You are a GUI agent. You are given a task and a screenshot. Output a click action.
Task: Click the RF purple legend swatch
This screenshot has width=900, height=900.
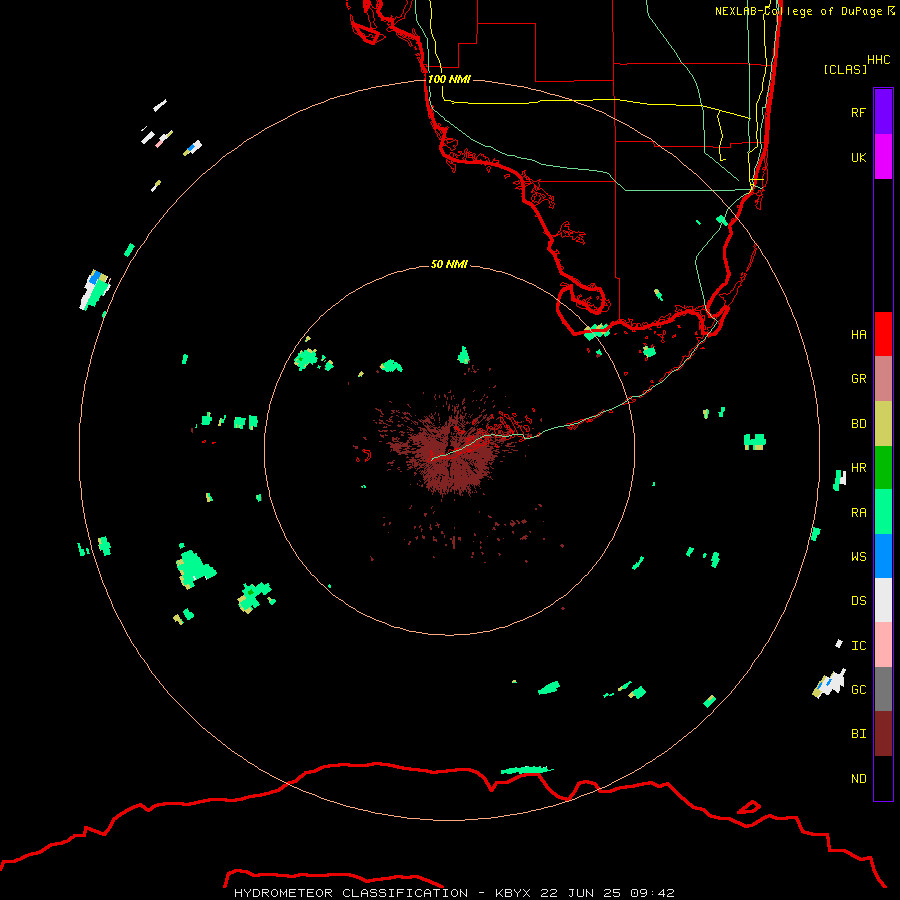pos(883,112)
